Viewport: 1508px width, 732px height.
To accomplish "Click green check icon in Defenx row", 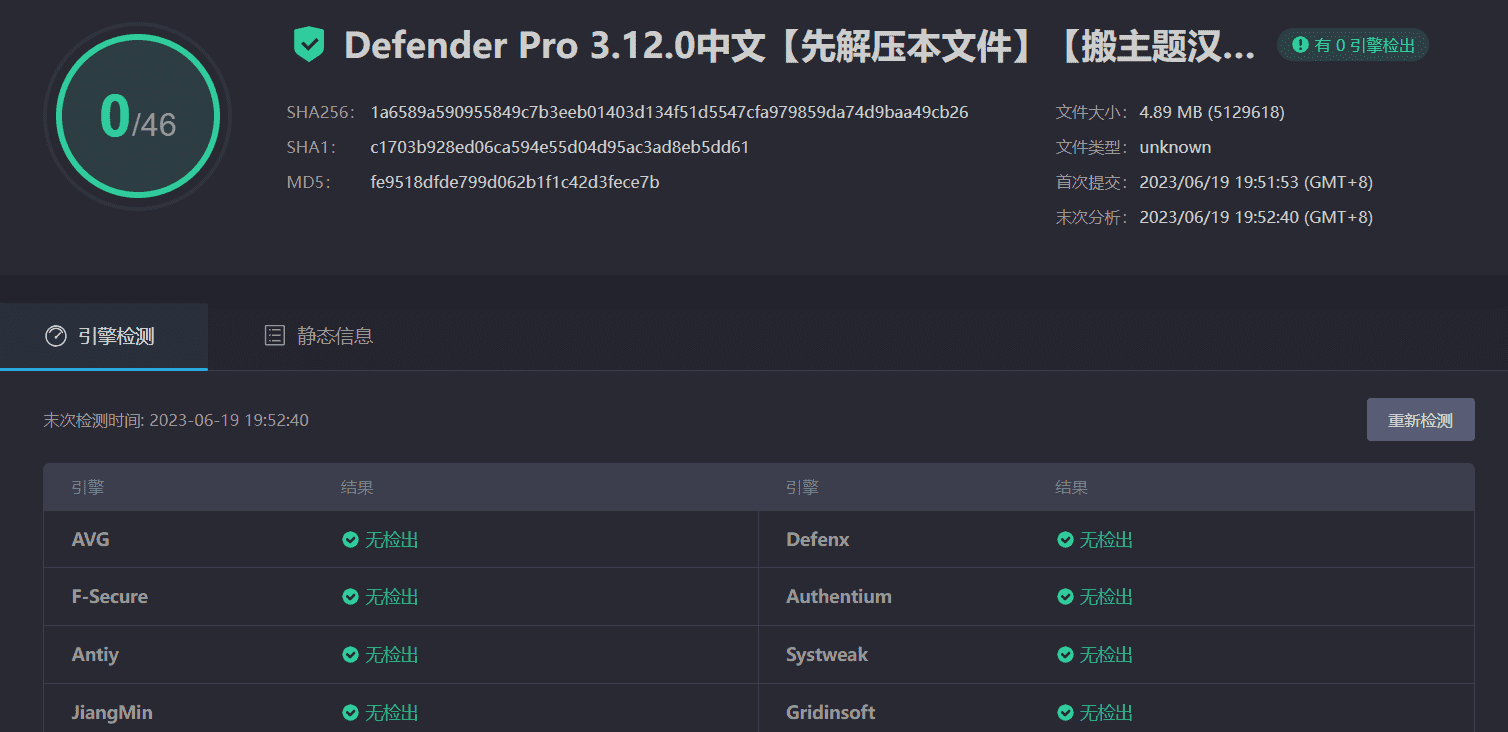I will 1065,540.
